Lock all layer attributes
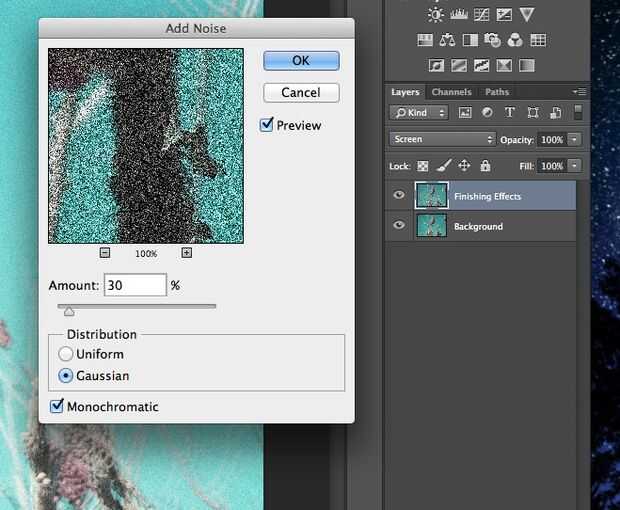Viewport: 620px width, 510px height. (485, 165)
